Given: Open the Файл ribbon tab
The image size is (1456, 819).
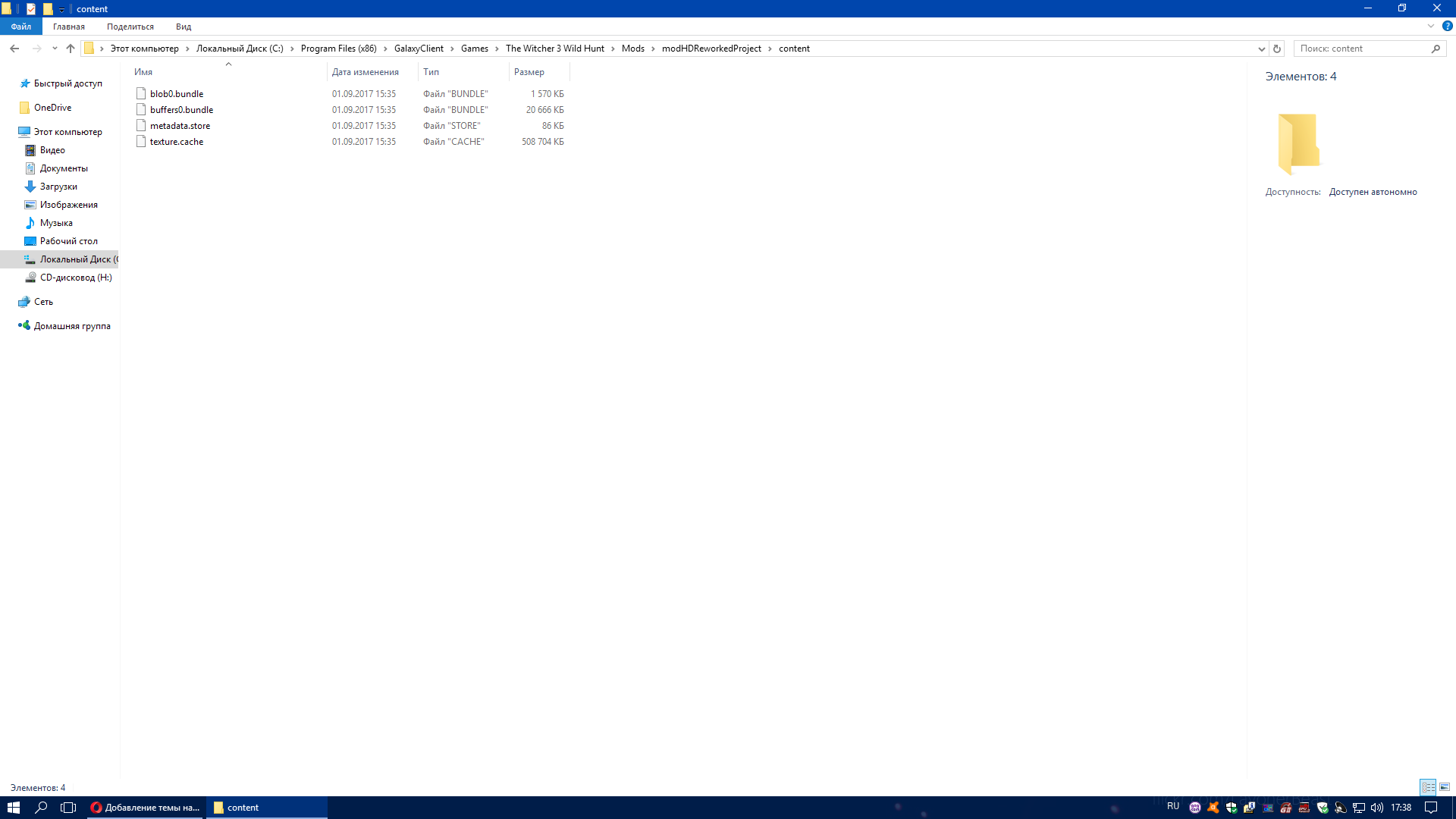Looking at the screenshot, I should [20, 27].
